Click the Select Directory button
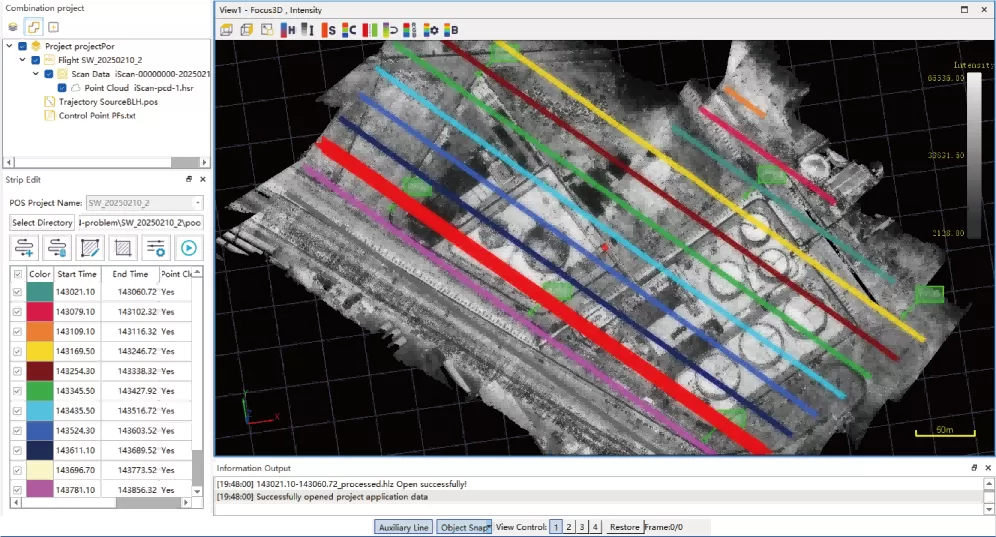The width and height of the screenshot is (996, 537). pos(42,223)
